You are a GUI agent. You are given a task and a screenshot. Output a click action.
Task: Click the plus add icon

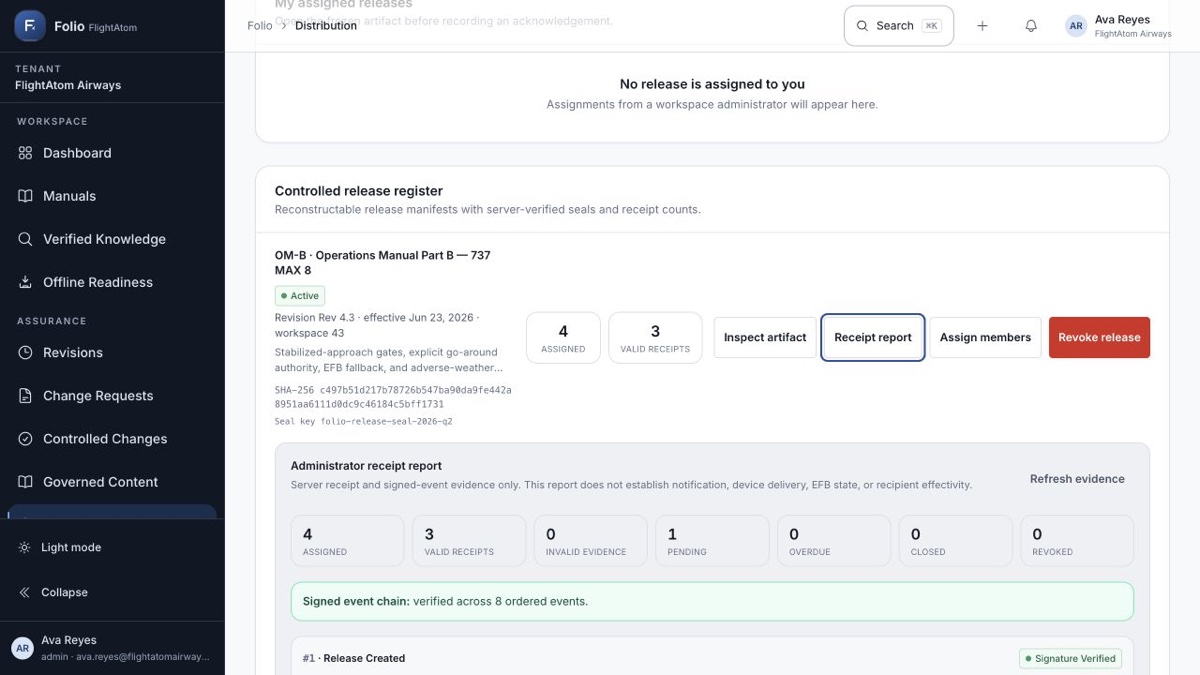(982, 26)
